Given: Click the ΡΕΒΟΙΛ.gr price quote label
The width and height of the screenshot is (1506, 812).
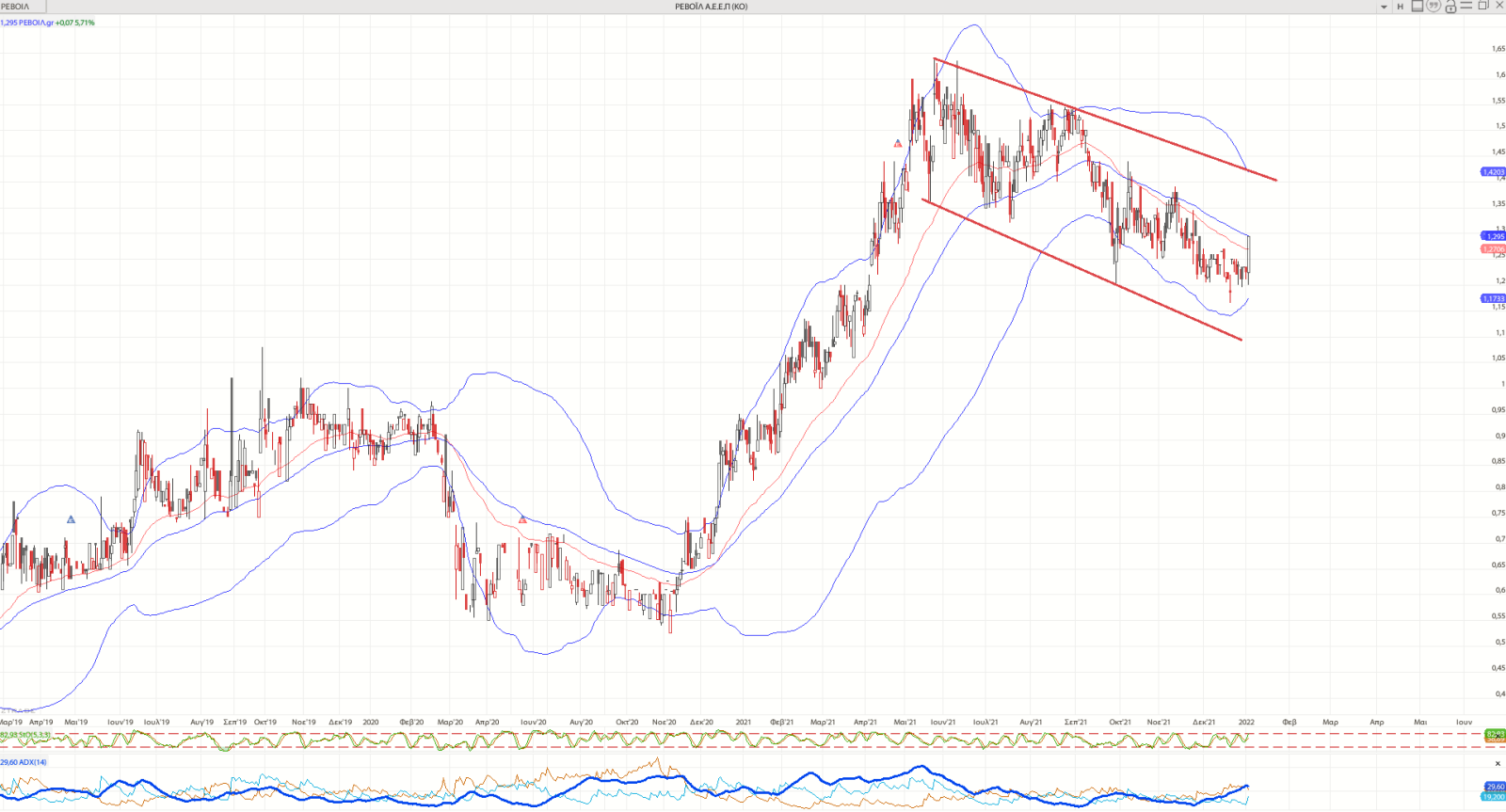Looking at the screenshot, I should (x=47, y=23).
